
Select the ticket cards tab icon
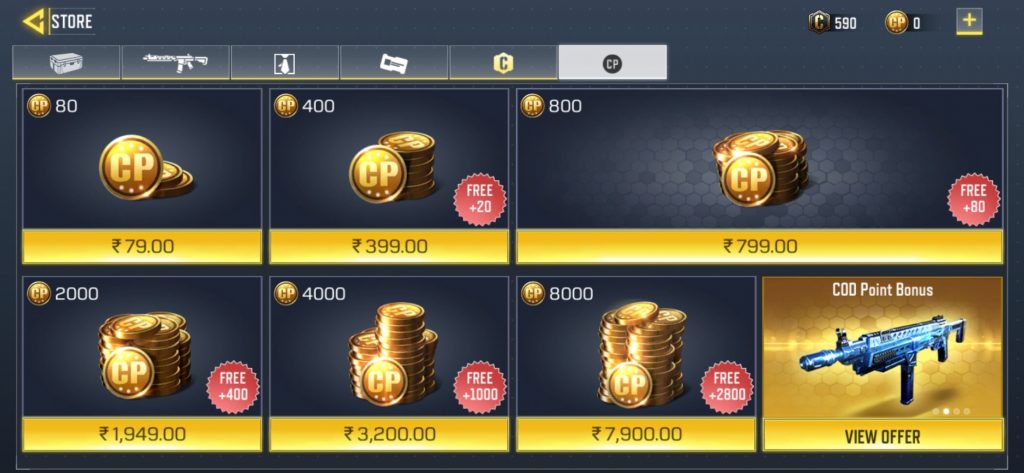click(x=394, y=63)
